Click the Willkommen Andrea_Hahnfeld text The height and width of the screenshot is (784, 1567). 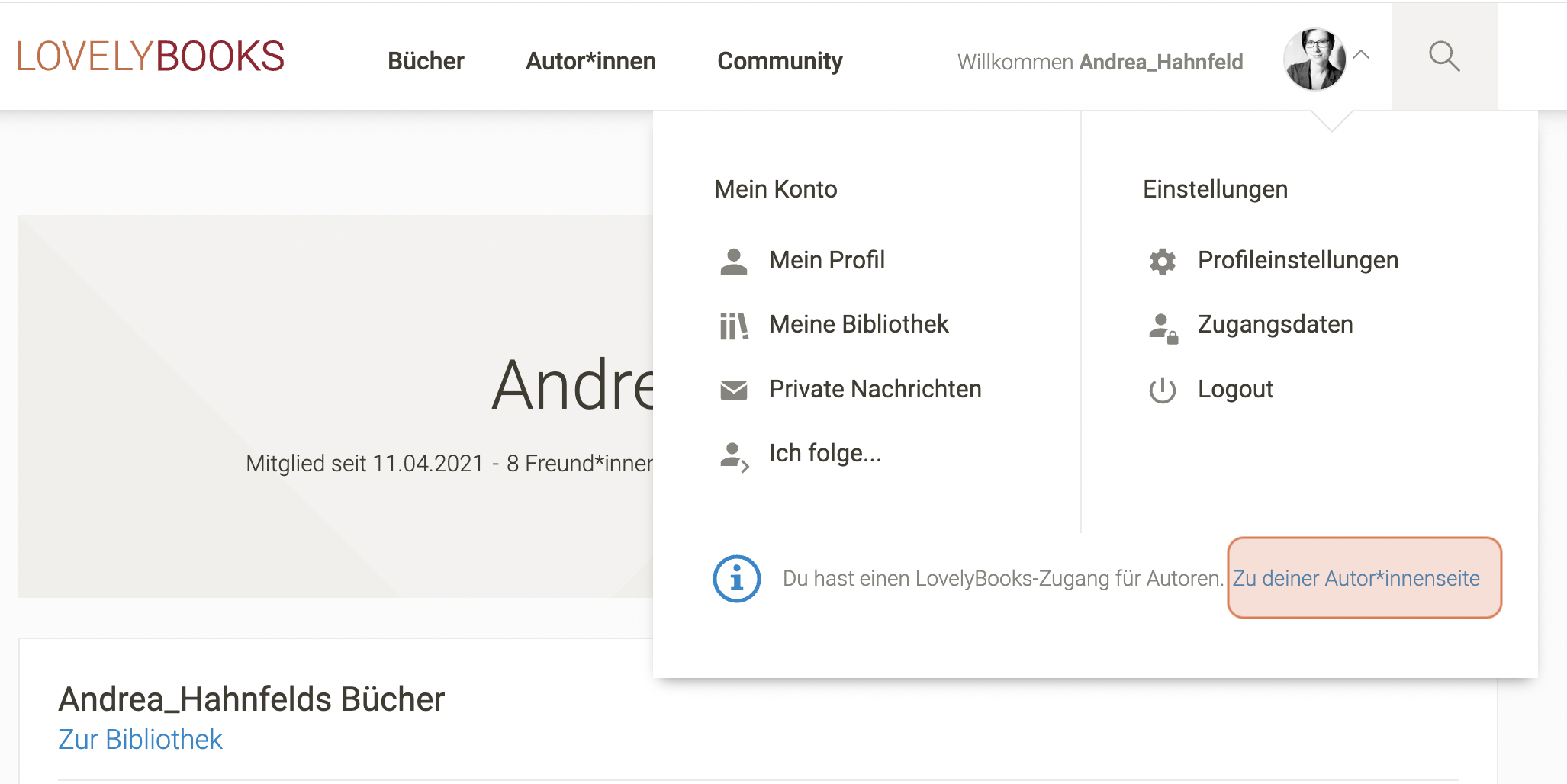[x=1100, y=62]
